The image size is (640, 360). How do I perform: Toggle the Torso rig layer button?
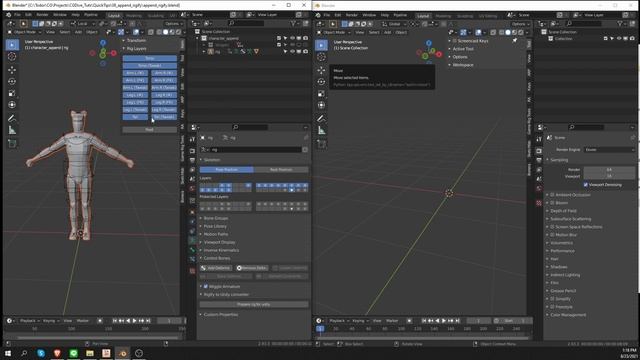click(149, 58)
